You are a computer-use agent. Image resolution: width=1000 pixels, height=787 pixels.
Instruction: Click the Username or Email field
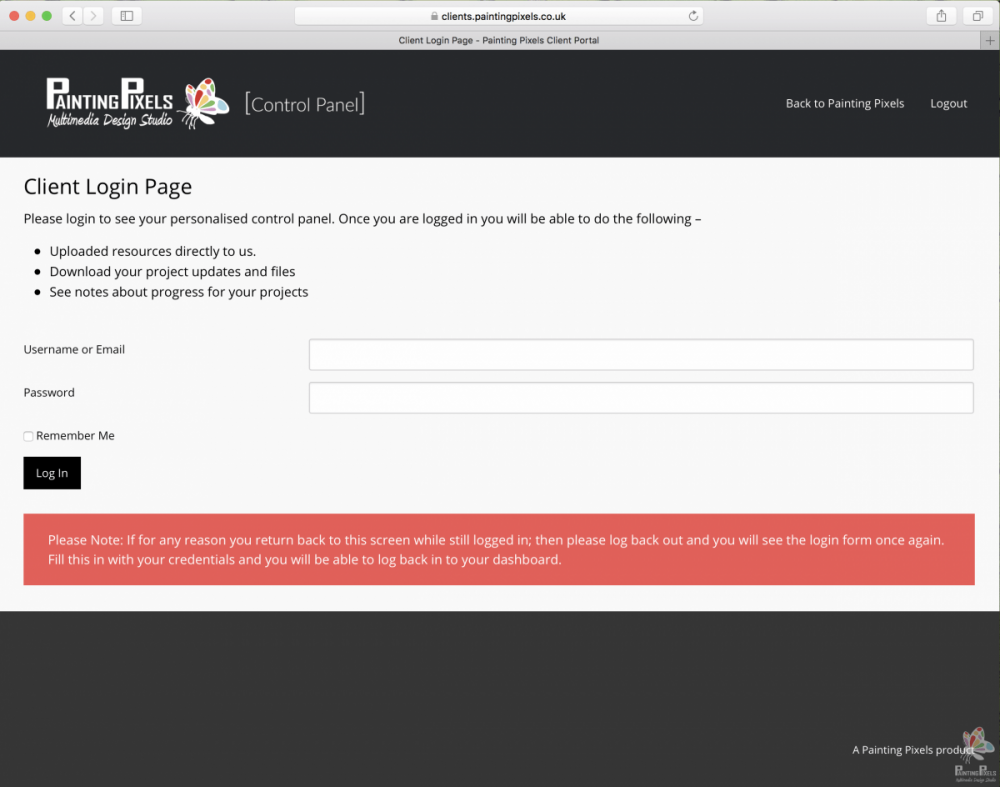coord(641,355)
